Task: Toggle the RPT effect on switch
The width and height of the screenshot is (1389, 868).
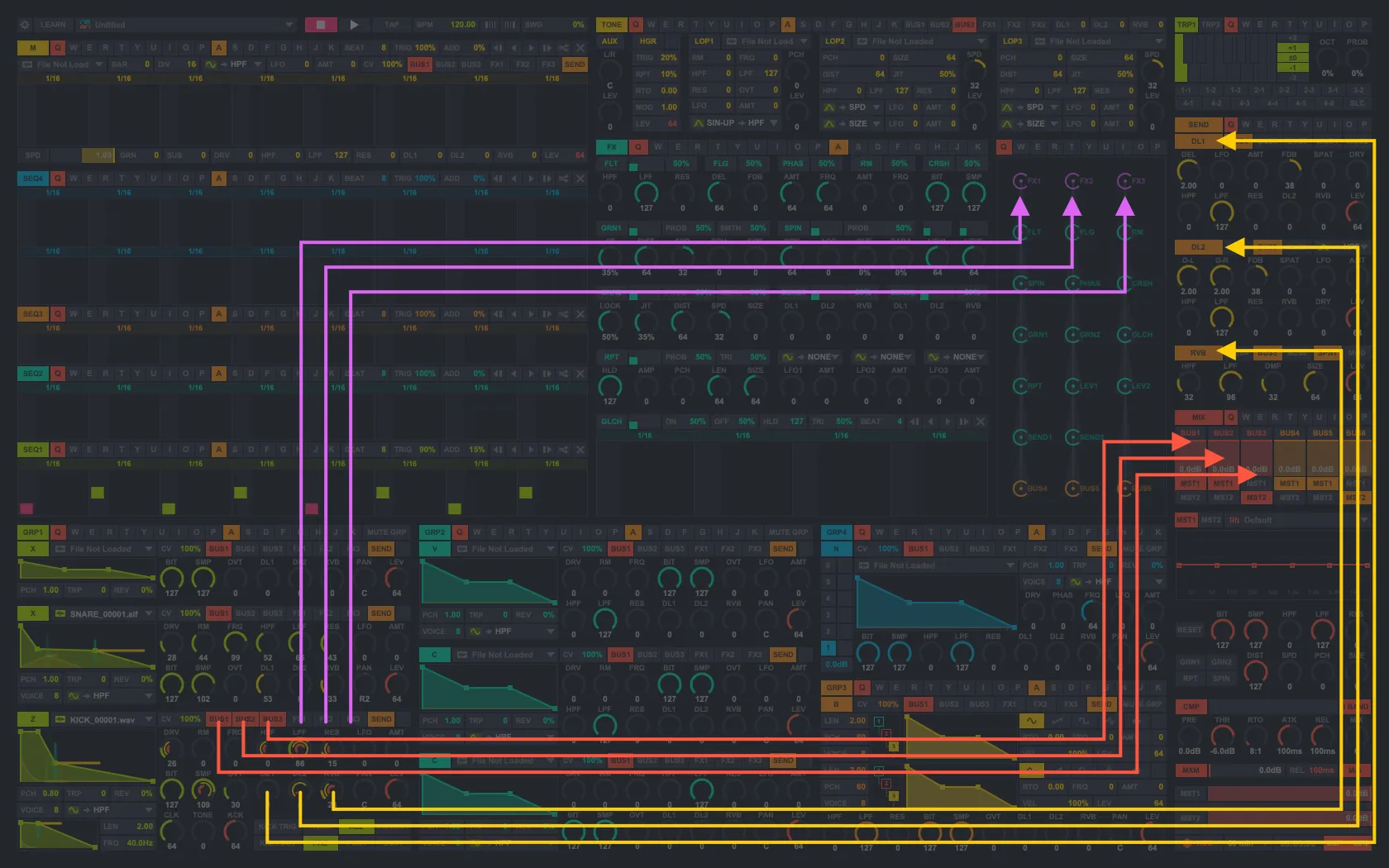Action: point(633,360)
